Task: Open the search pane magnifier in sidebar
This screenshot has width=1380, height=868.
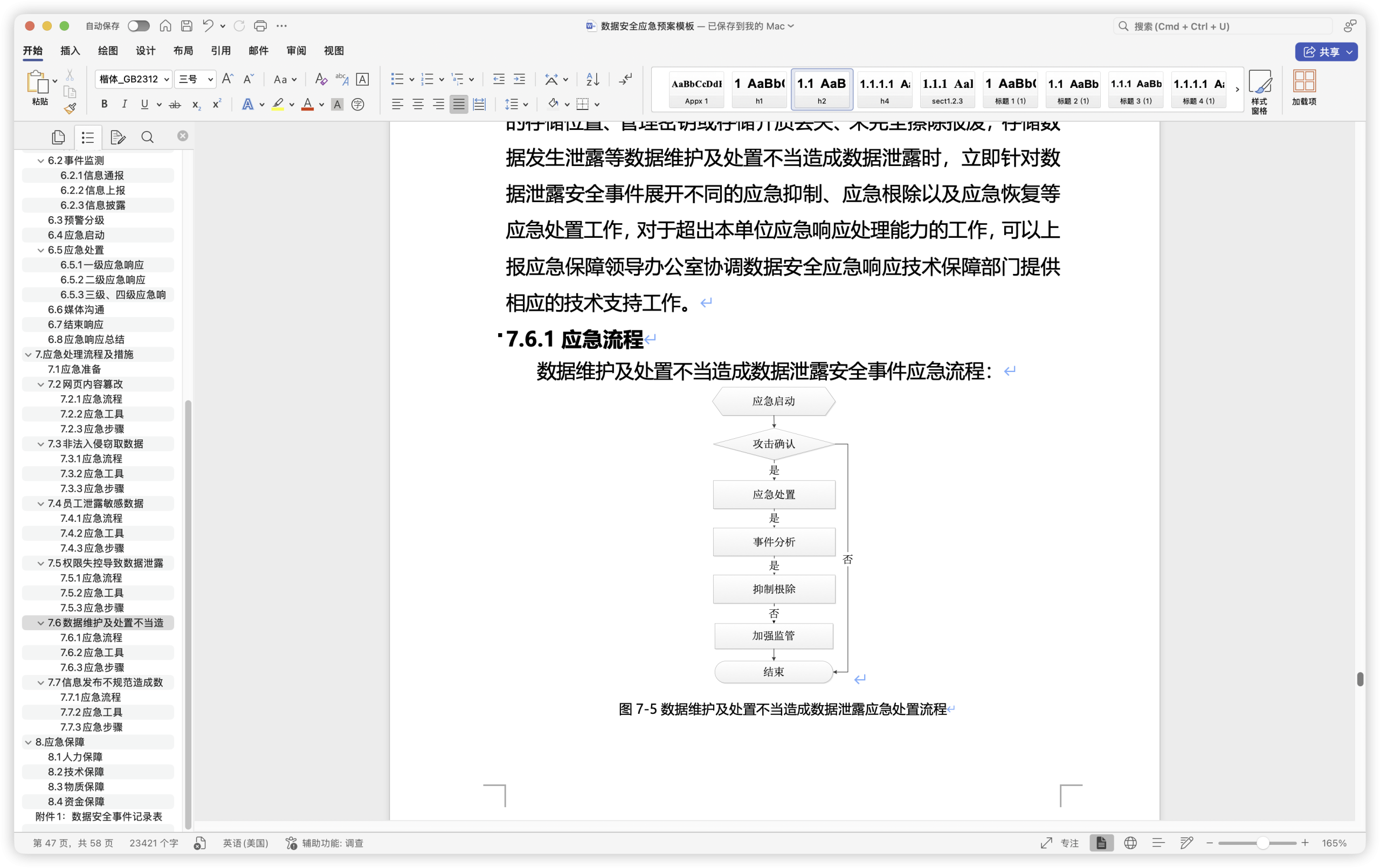Action: coord(147,137)
